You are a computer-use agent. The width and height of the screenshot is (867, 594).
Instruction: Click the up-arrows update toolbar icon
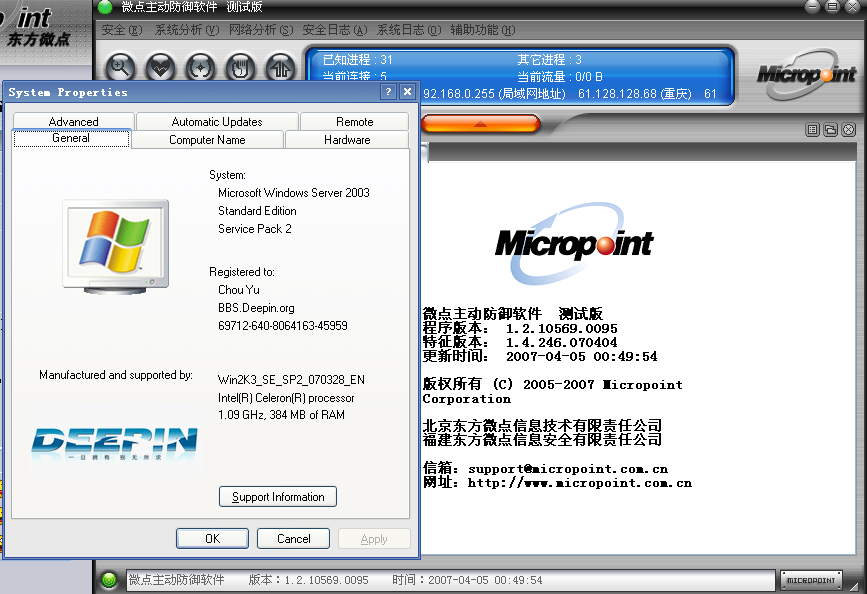pyautogui.click(x=281, y=67)
